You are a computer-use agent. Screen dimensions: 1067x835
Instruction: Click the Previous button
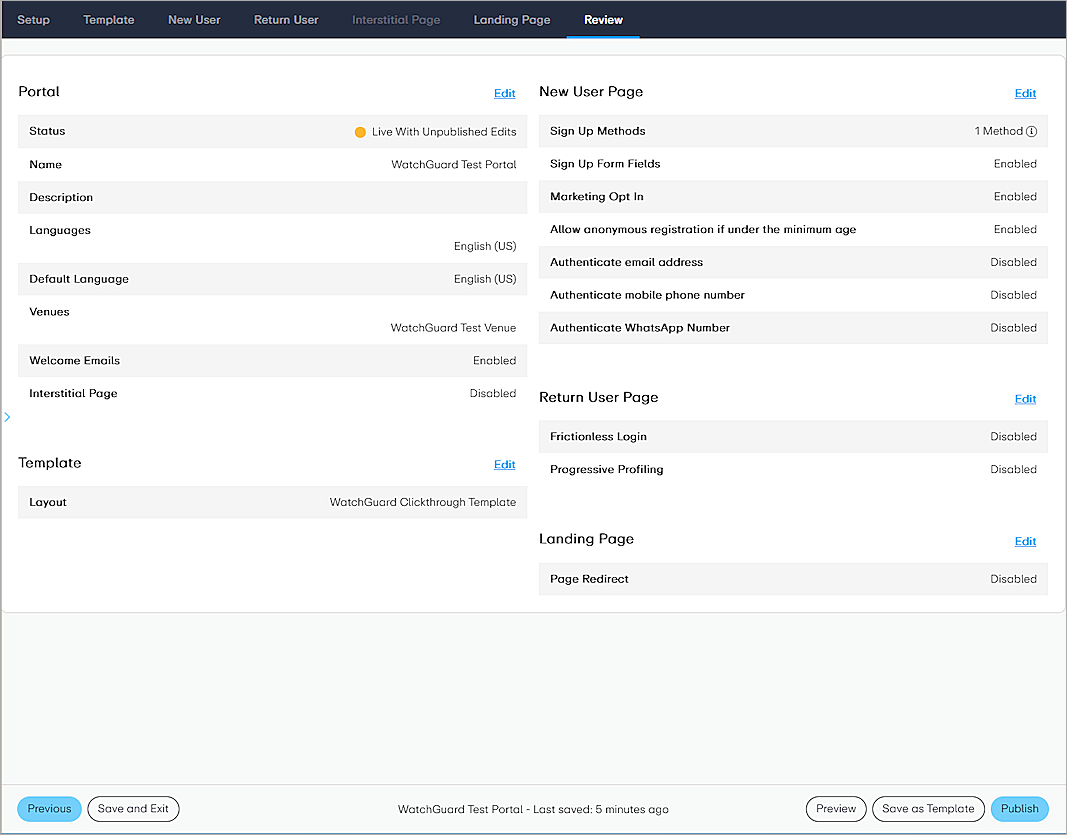click(49, 809)
